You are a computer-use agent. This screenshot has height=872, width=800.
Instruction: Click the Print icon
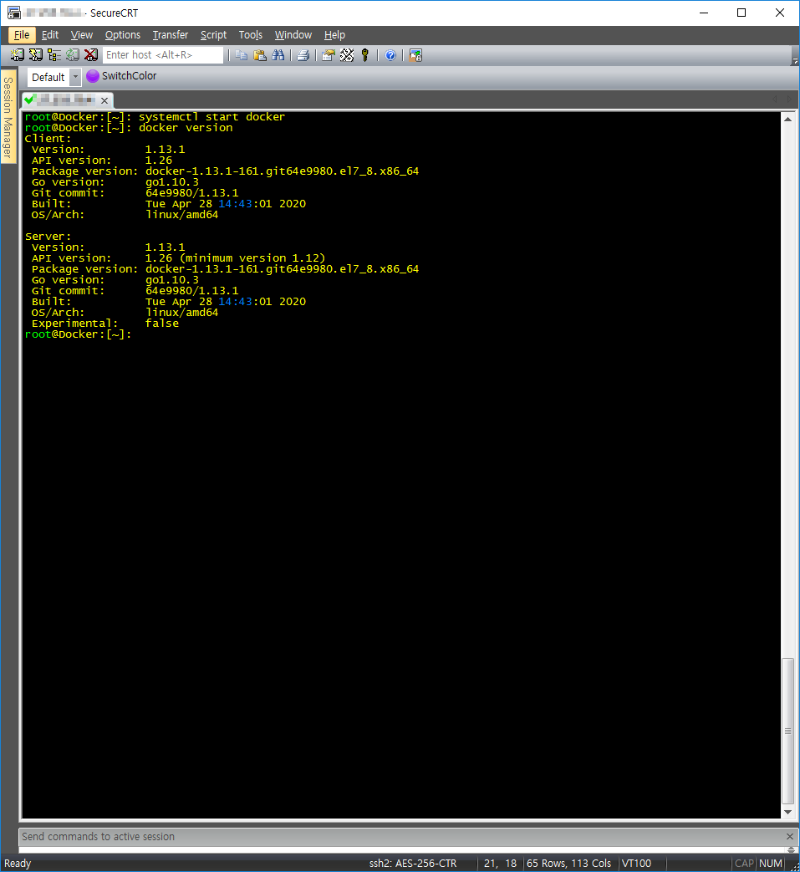click(x=303, y=55)
